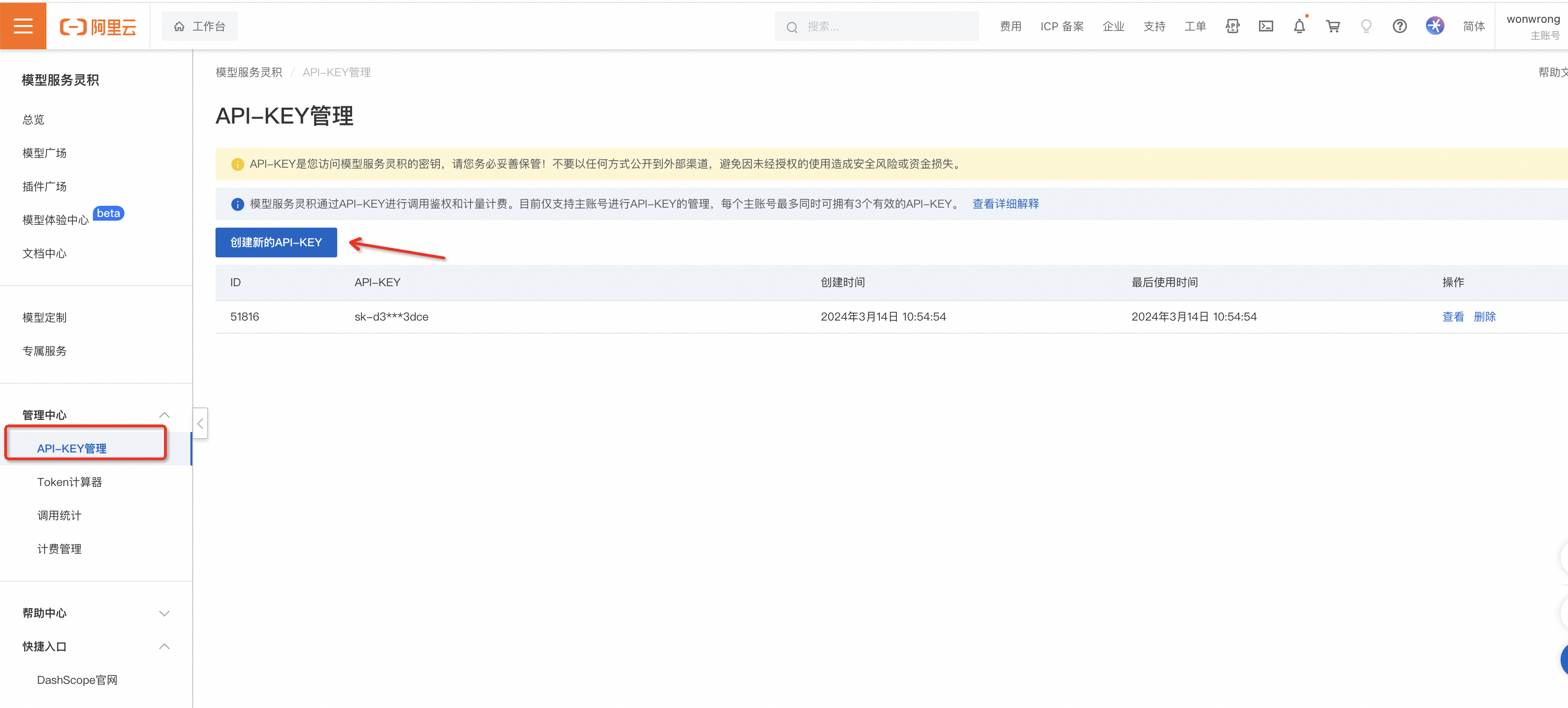This screenshot has width=1568, height=708.
Task: Switch to the Token计算器 menu item
Action: tap(69, 482)
